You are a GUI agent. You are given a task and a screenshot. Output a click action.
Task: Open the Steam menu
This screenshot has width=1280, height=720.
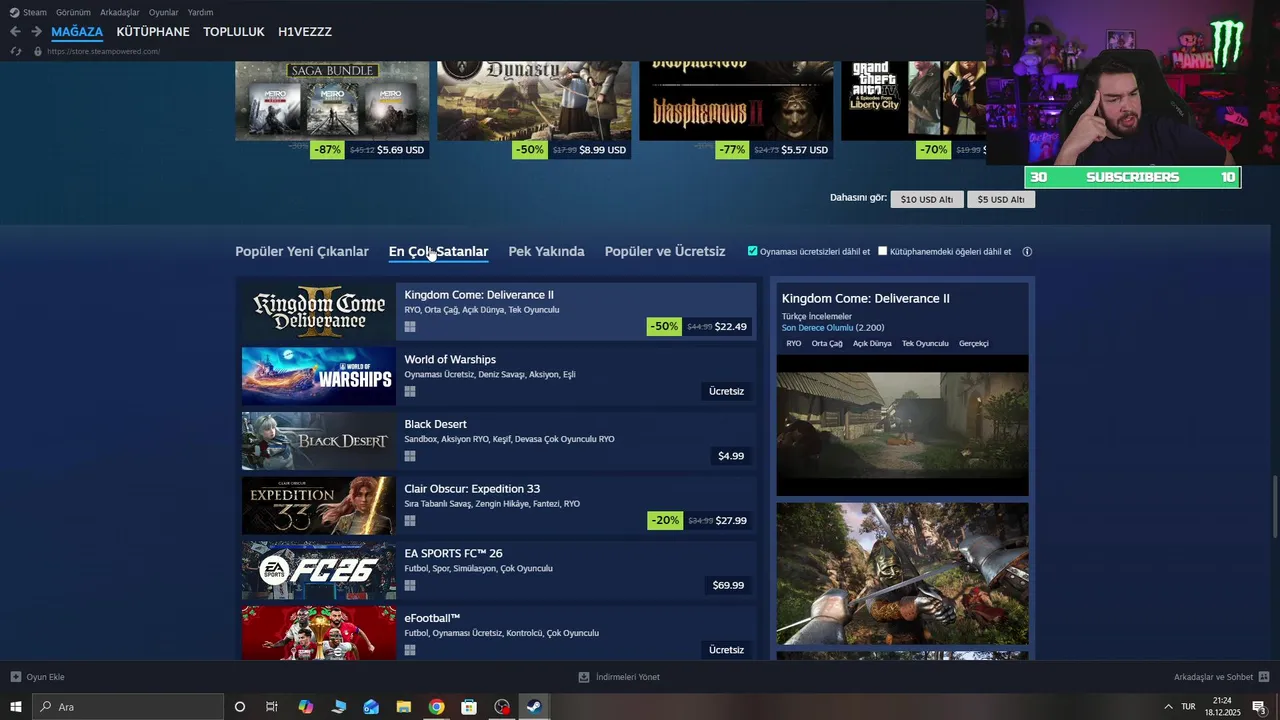click(35, 13)
